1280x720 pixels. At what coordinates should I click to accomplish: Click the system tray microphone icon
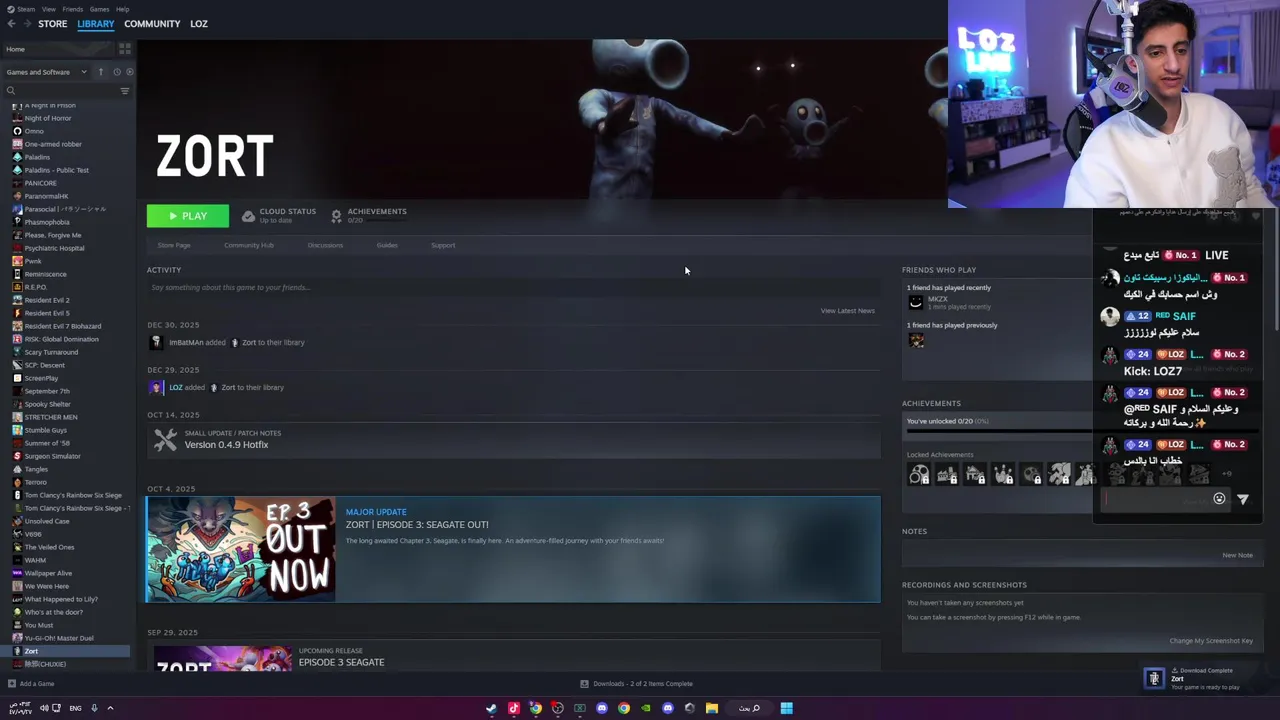pyautogui.click(x=94, y=708)
